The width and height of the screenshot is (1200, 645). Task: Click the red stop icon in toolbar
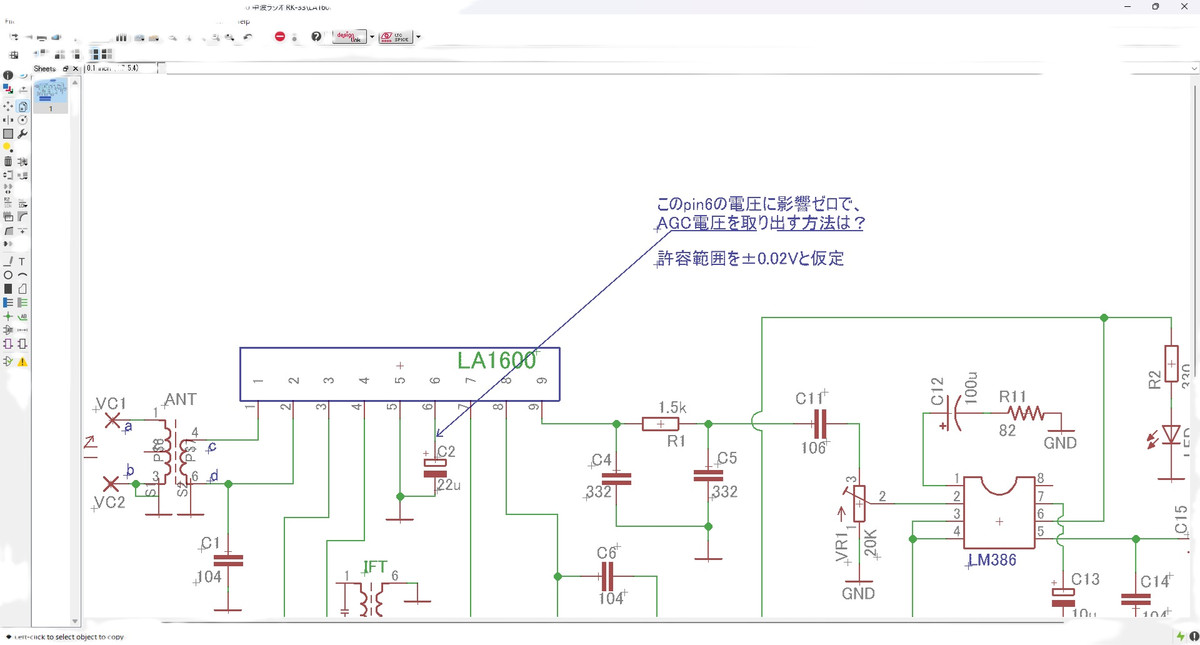(280, 37)
